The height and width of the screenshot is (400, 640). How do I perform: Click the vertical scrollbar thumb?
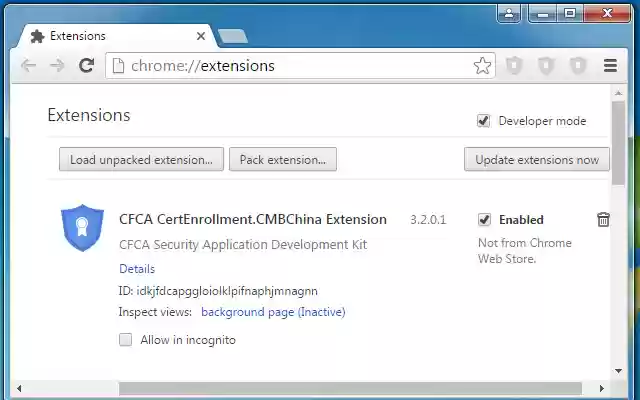coord(618,143)
